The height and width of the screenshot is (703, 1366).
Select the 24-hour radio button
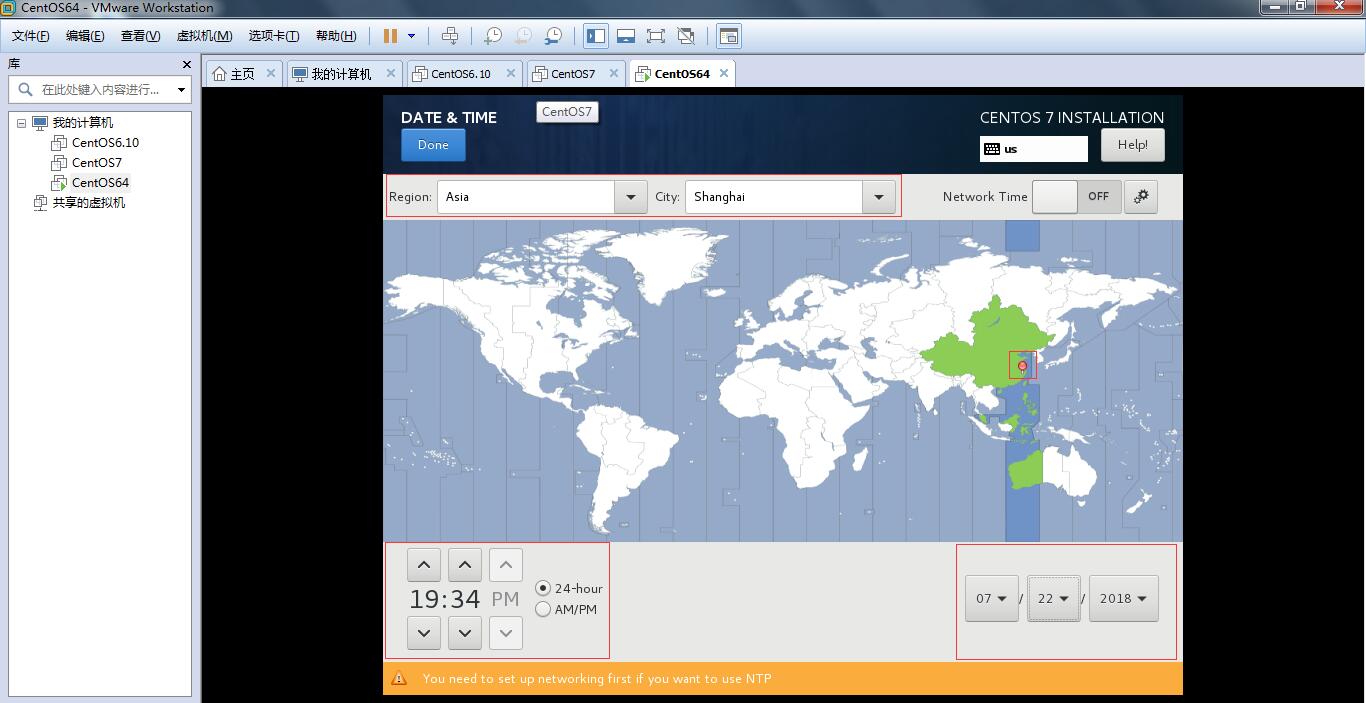pos(543,588)
